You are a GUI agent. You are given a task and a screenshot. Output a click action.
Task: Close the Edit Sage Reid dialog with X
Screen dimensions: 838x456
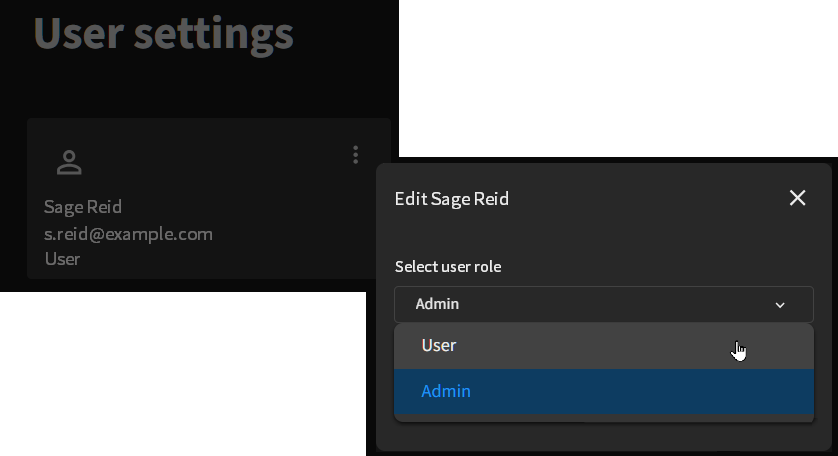tap(797, 198)
